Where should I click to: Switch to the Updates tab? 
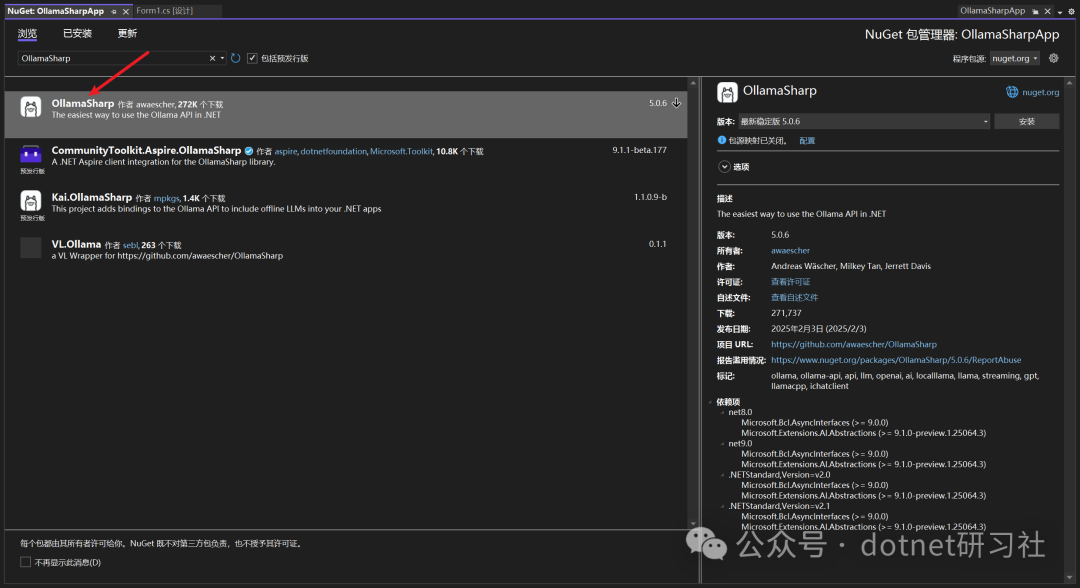[x=127, y=33]
